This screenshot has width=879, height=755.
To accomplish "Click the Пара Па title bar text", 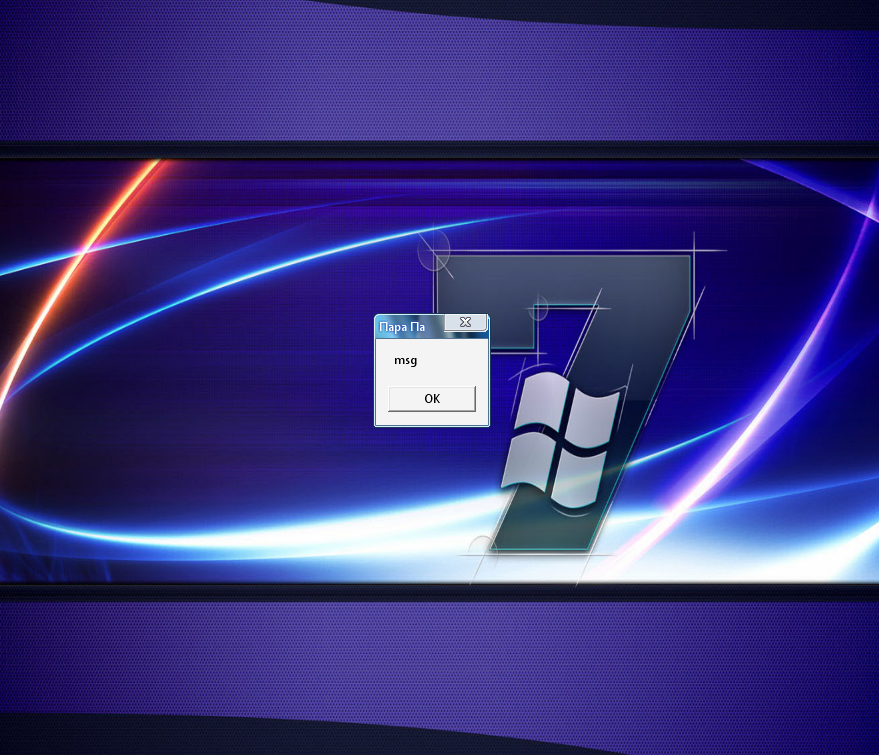I will tap(402, 327).
